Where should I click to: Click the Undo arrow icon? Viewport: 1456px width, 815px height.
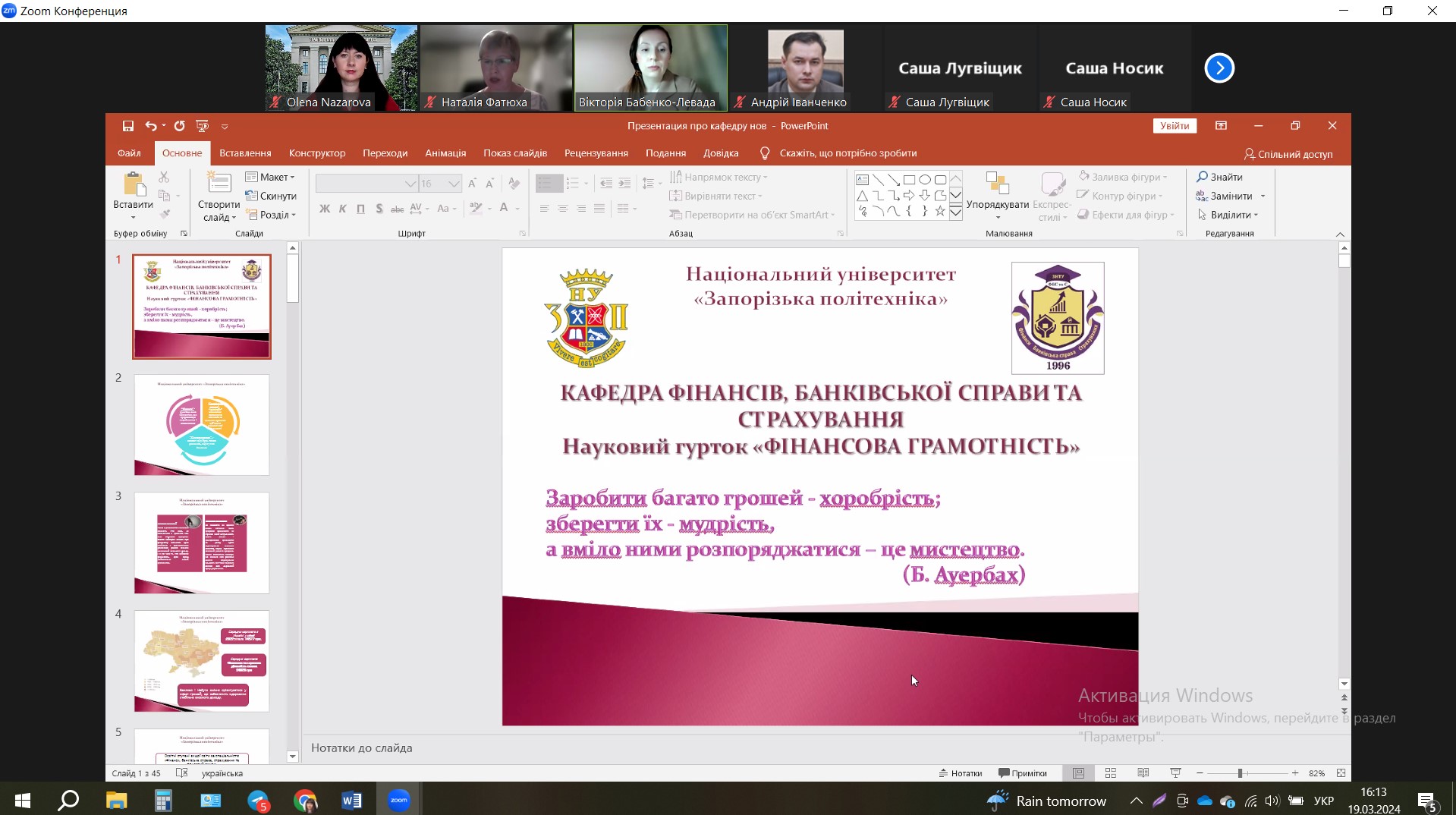(x=151, y=126)
